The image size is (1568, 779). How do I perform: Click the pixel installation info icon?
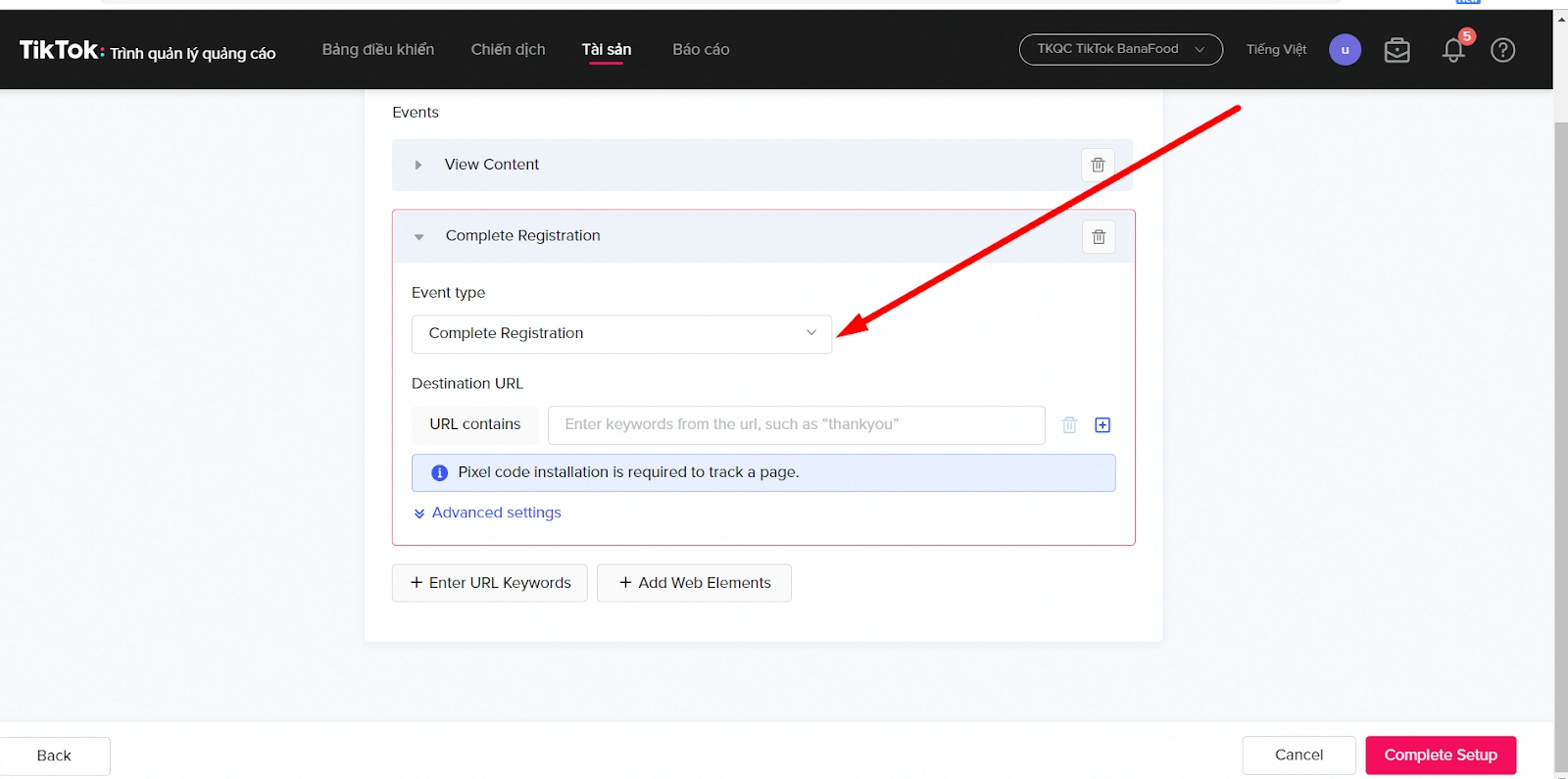440,472
